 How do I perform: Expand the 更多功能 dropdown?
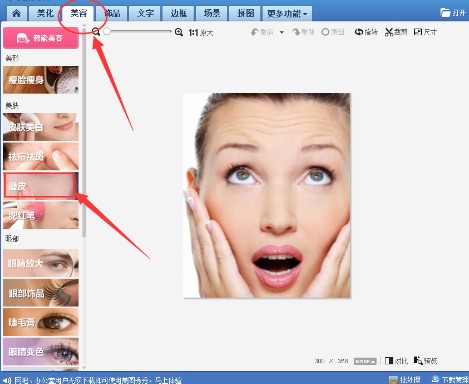click(287, 14)
